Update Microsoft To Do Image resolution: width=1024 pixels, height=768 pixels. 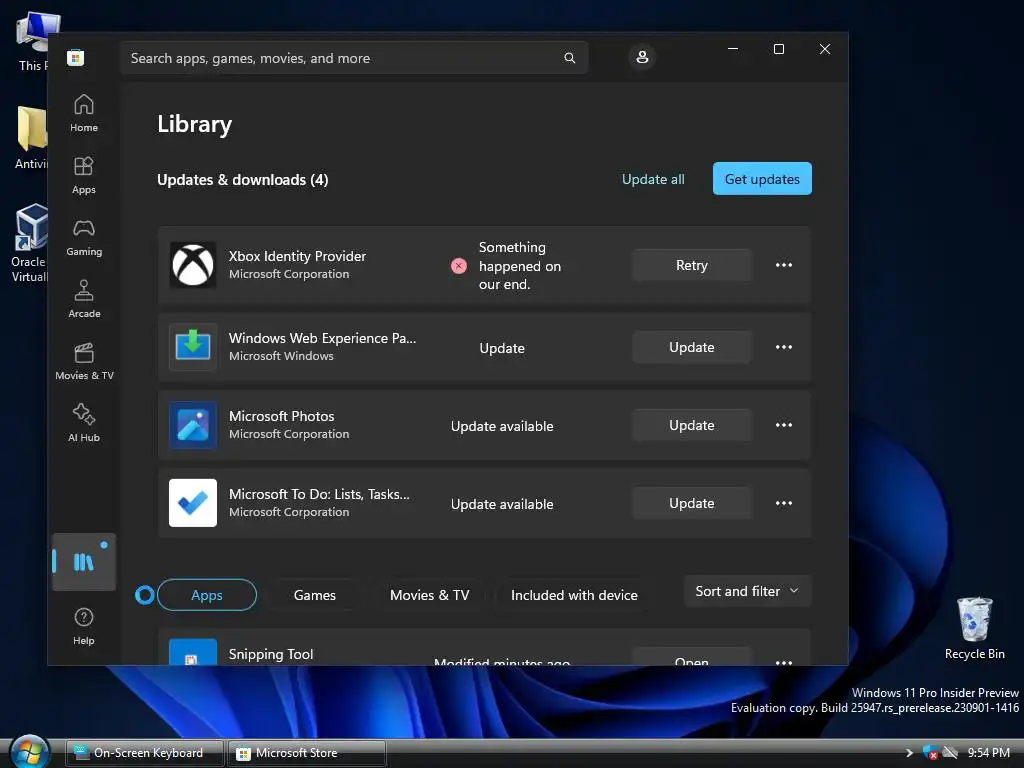tap(692, 503)
